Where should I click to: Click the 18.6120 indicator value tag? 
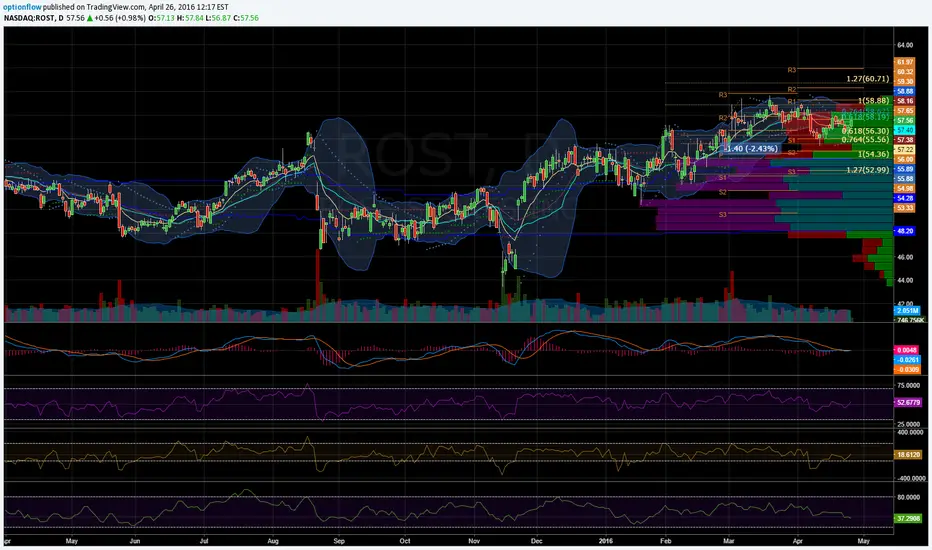point(908,454)
